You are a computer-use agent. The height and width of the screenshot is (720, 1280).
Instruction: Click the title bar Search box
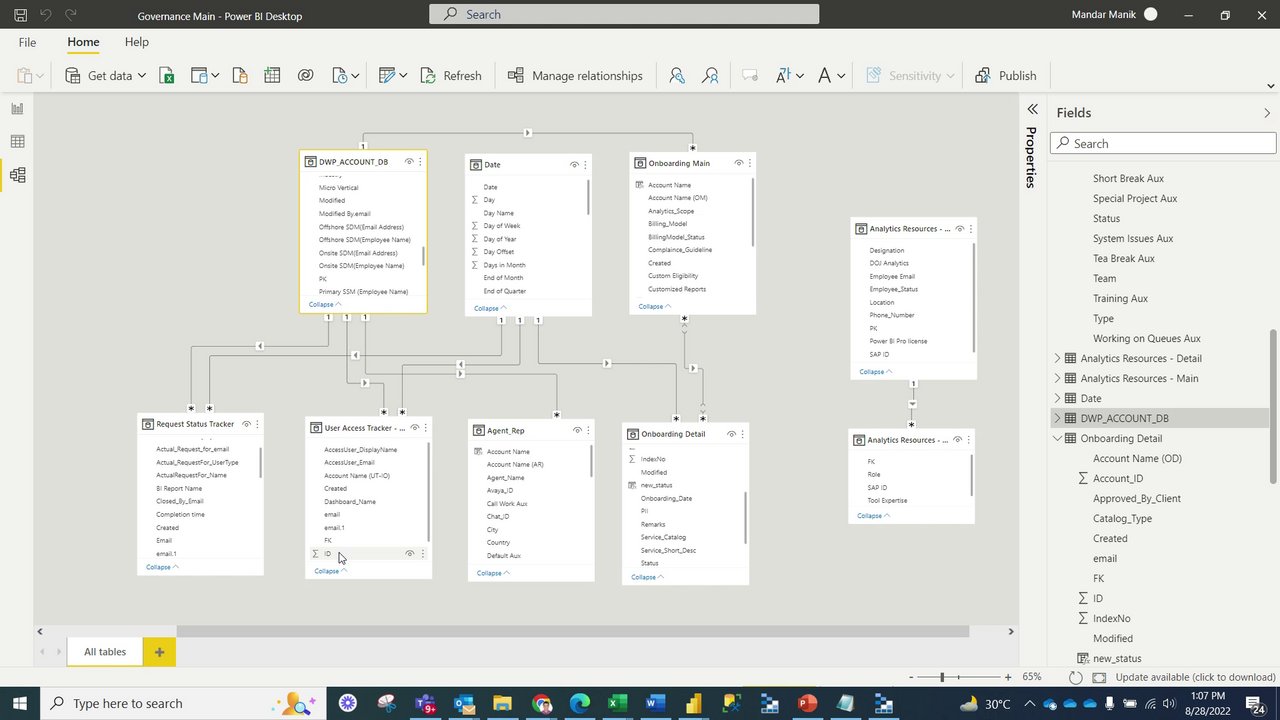coord(624,14)
